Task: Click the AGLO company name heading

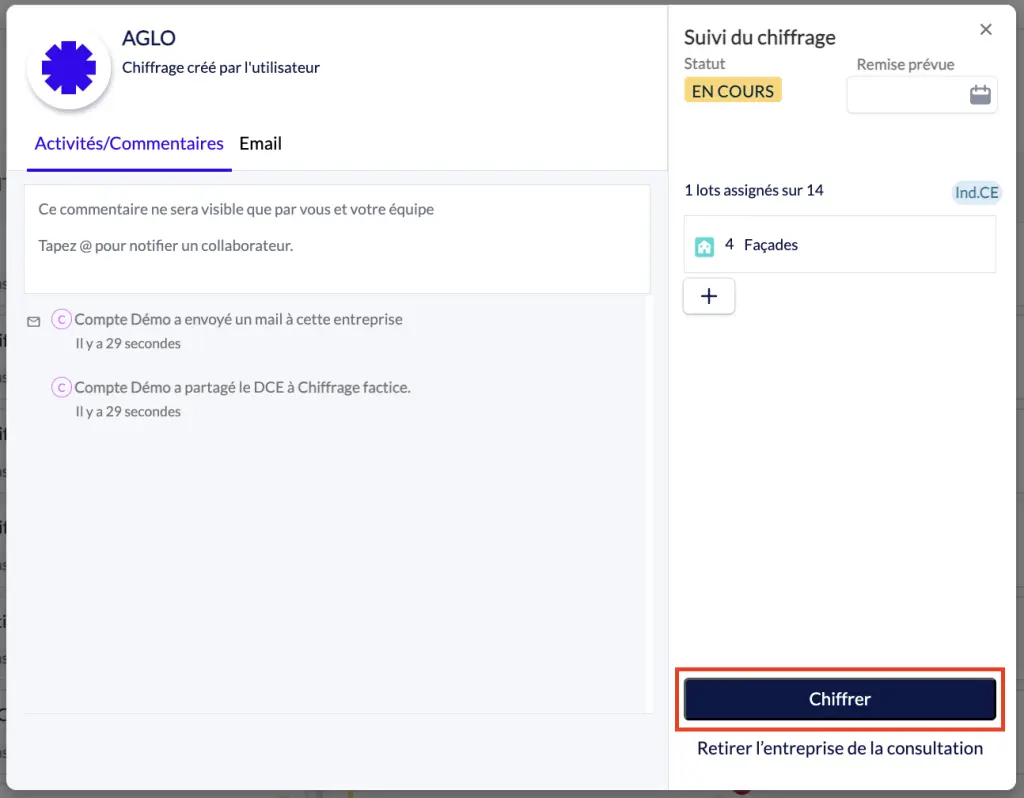Action: 149,38
